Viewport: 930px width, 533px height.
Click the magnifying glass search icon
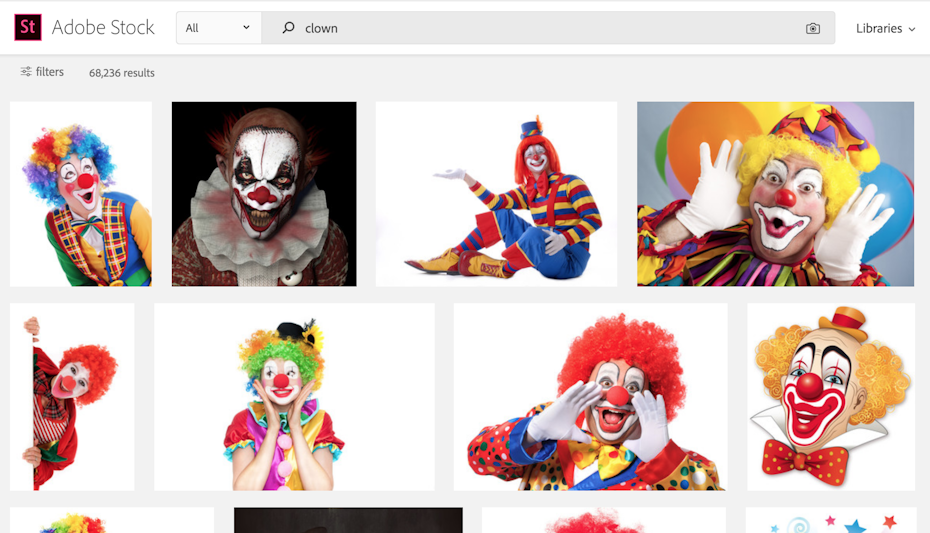288,28
